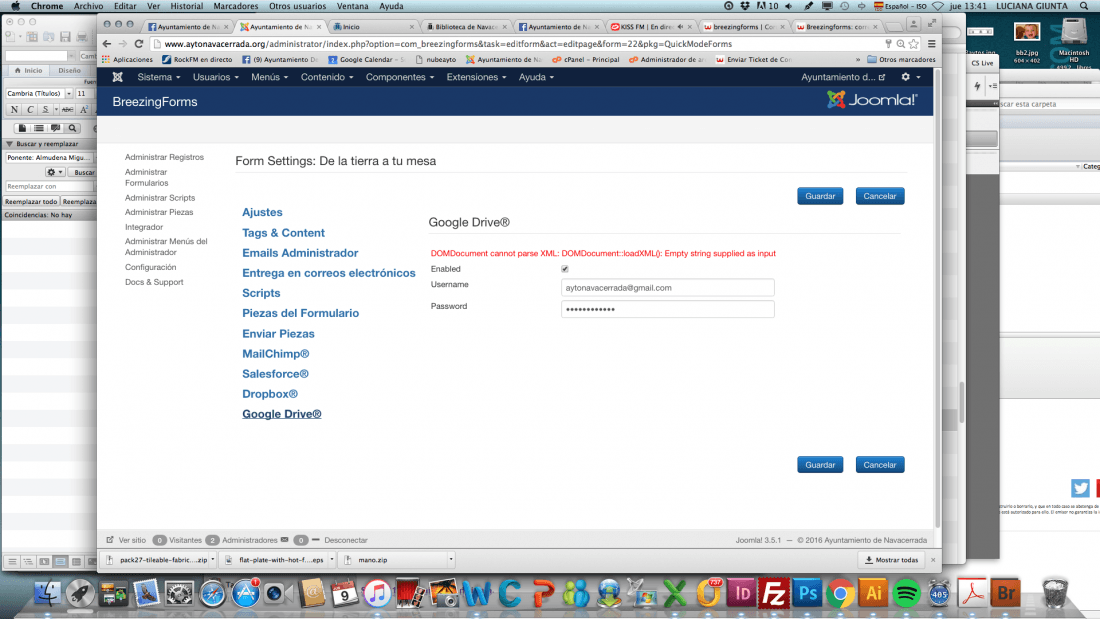Open the Archivo menu in the menu bar
The height and width of the screenshot is (619, 1100).
[88, 6]
